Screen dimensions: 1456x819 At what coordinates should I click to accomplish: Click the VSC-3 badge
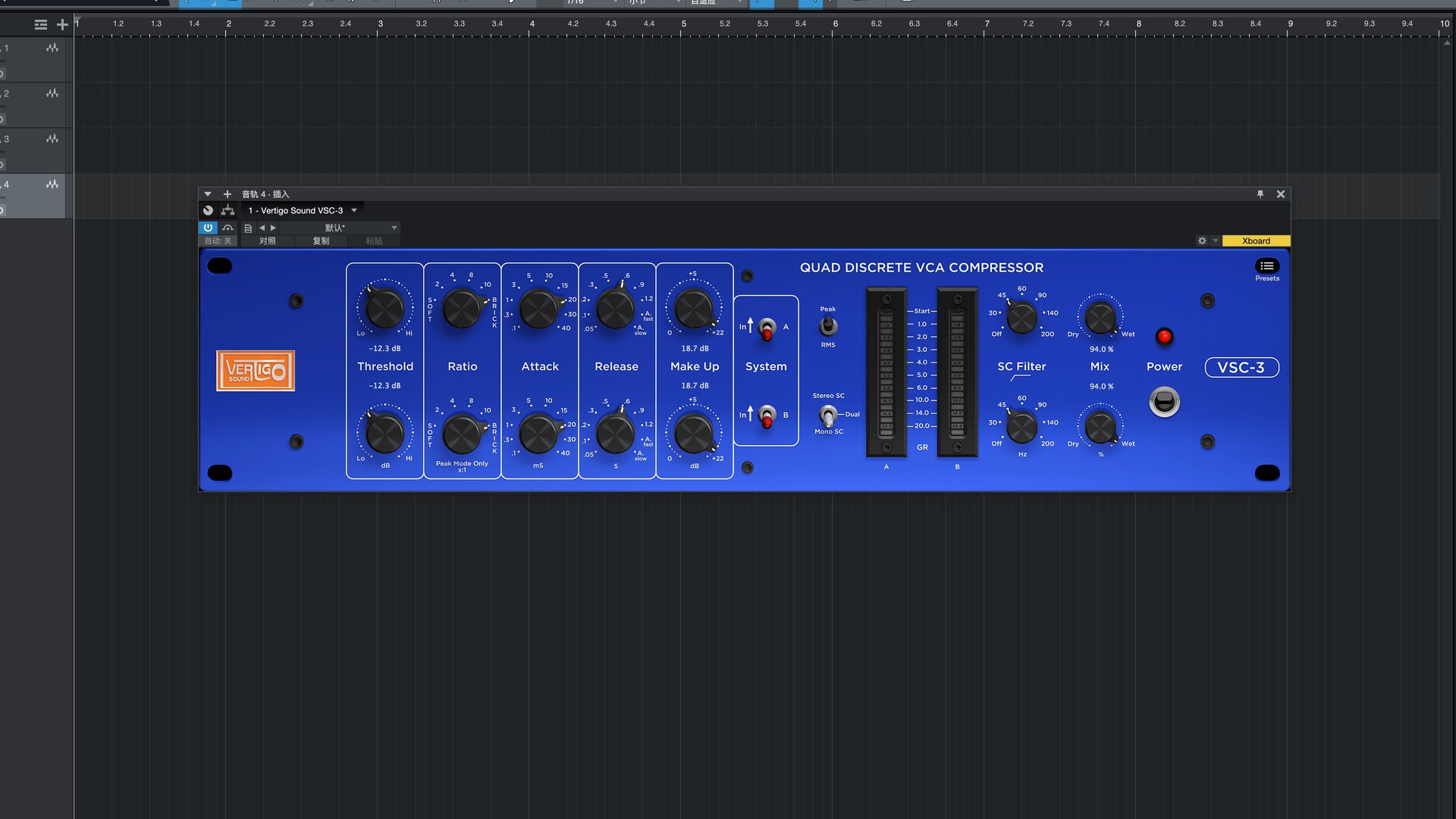coord(1241,368)
